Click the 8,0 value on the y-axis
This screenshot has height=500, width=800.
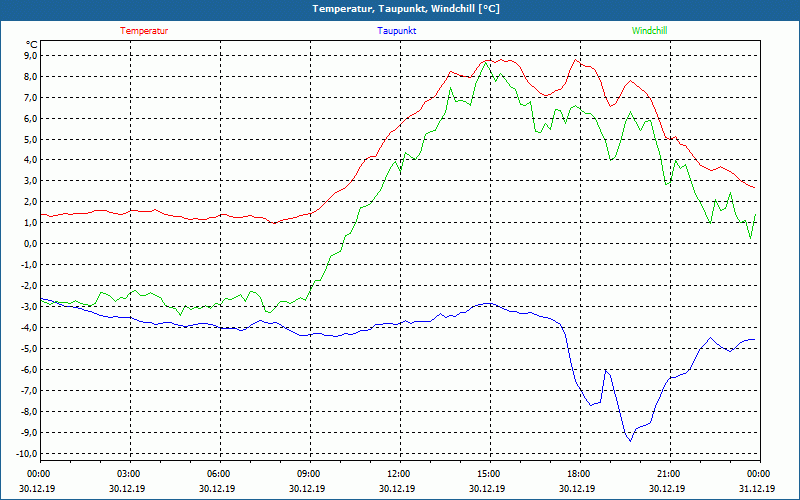[x=31, y=77]
